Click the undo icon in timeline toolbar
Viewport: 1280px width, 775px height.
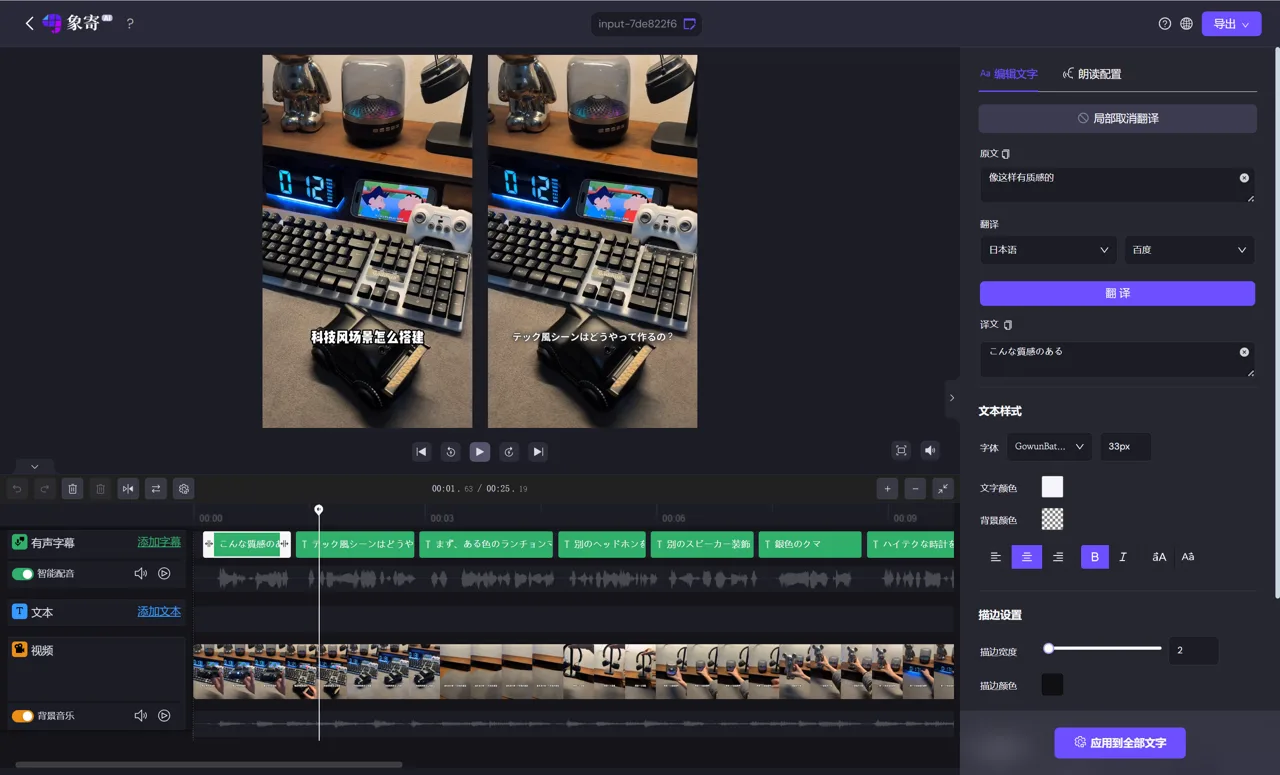coord(17,488)
